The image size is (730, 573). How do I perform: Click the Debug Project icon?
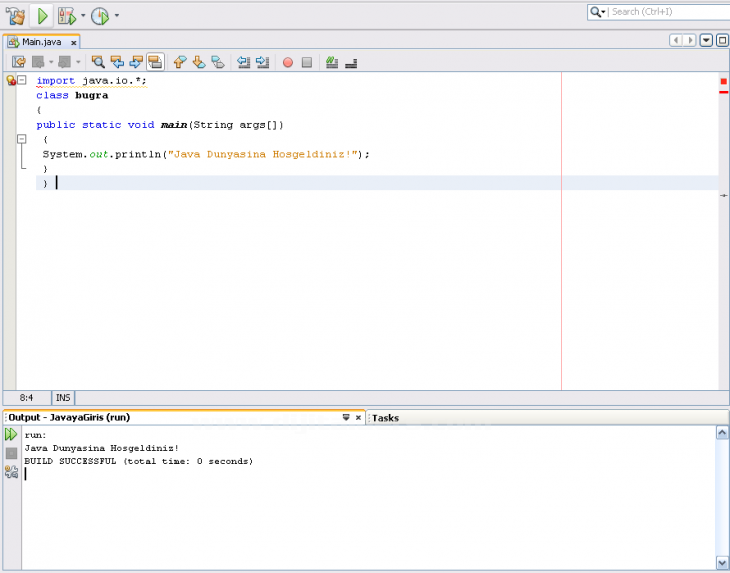pyautogui.click(x=67, y=16)
